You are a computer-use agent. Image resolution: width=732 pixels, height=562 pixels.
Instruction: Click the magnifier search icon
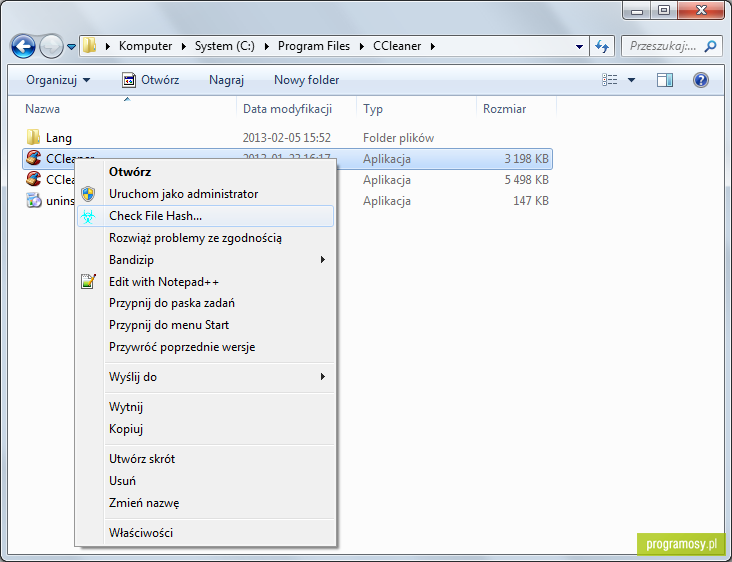[711, 46]
